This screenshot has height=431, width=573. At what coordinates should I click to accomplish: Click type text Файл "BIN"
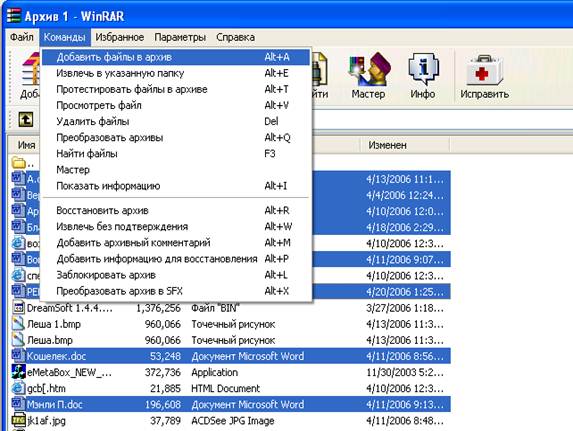pos(215,308)
